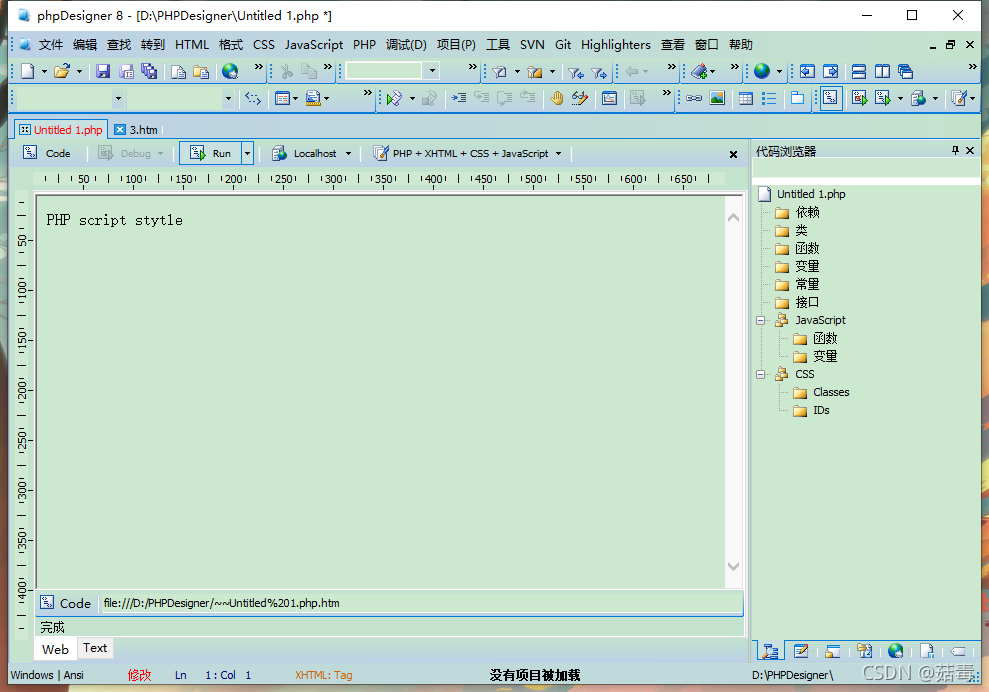The image size is (989, 692).
Task: Collapse the CSS tree node
Action: coord(761,375)
